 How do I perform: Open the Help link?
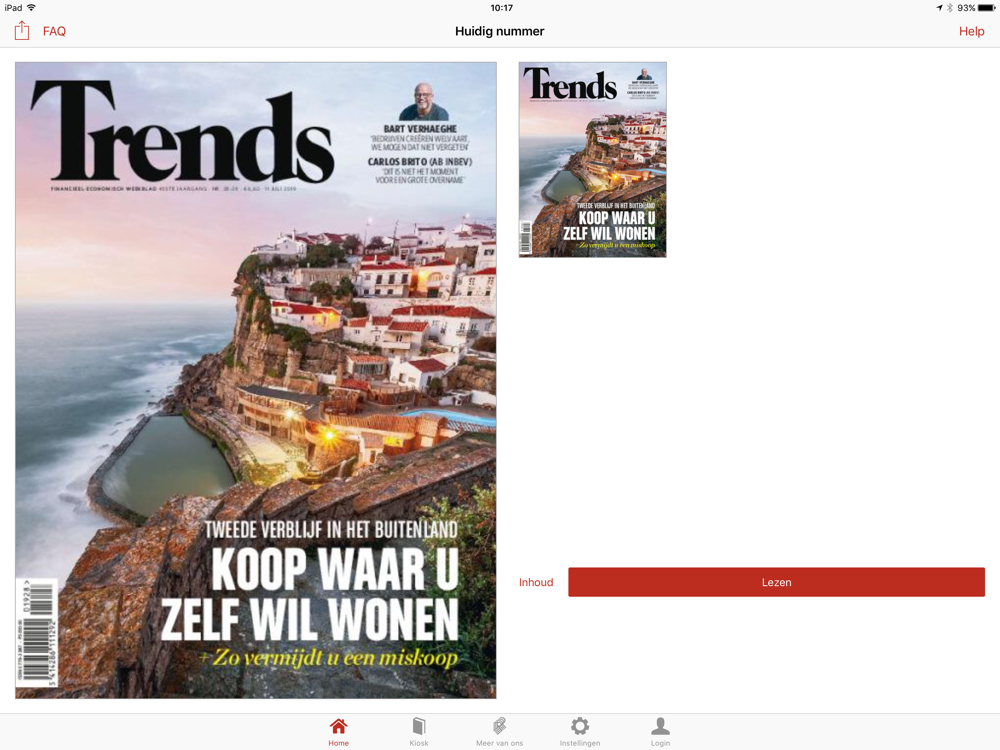pos(971,31)
